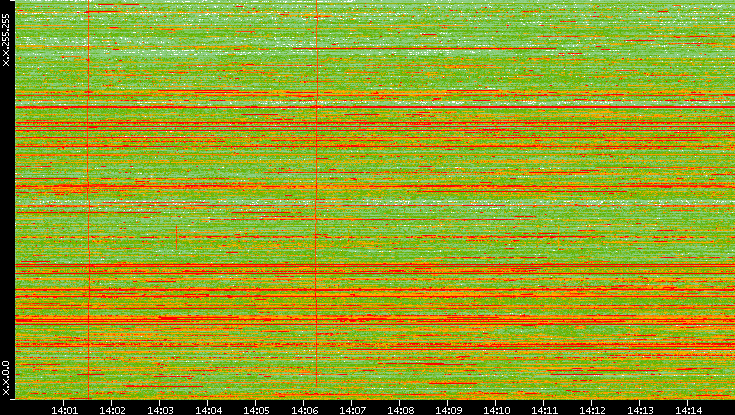Select the vertical red spike after 14:06

coord(316,193)
